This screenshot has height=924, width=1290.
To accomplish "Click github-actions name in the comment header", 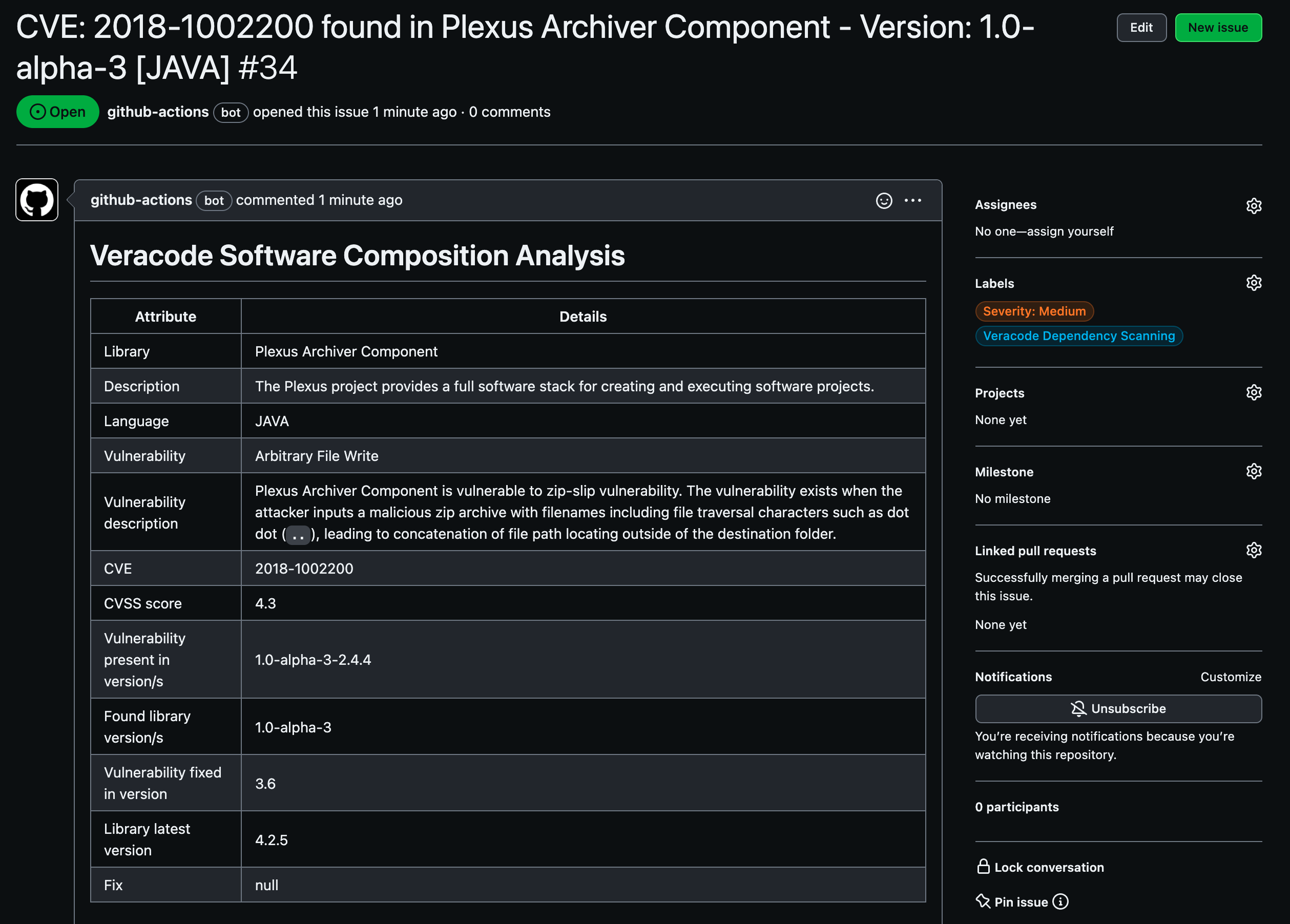I will coord(141,200).
